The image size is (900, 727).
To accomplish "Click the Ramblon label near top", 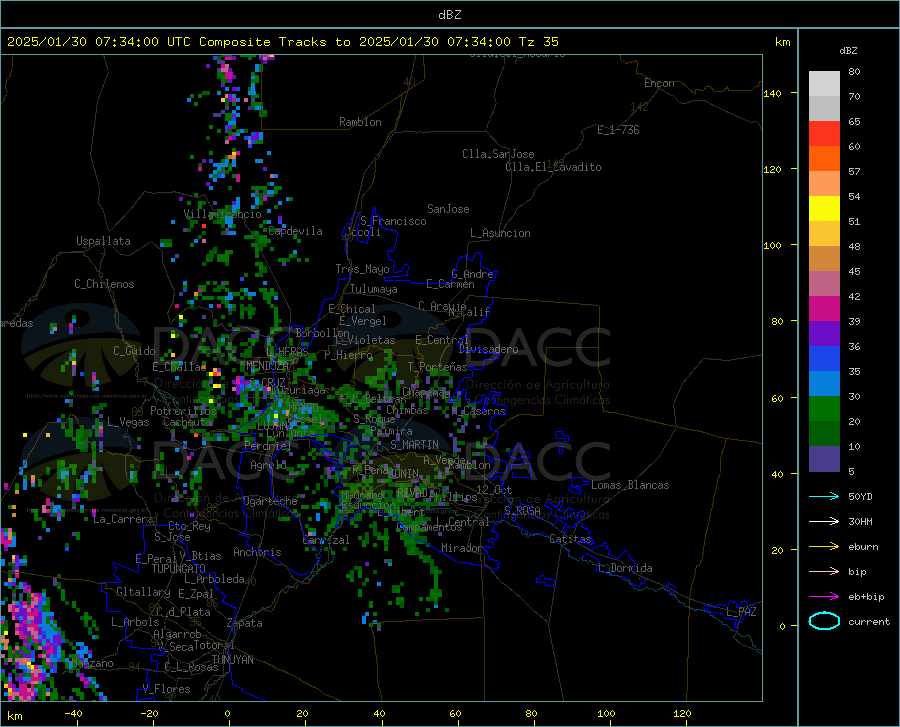I will click(x=360, y=122).
